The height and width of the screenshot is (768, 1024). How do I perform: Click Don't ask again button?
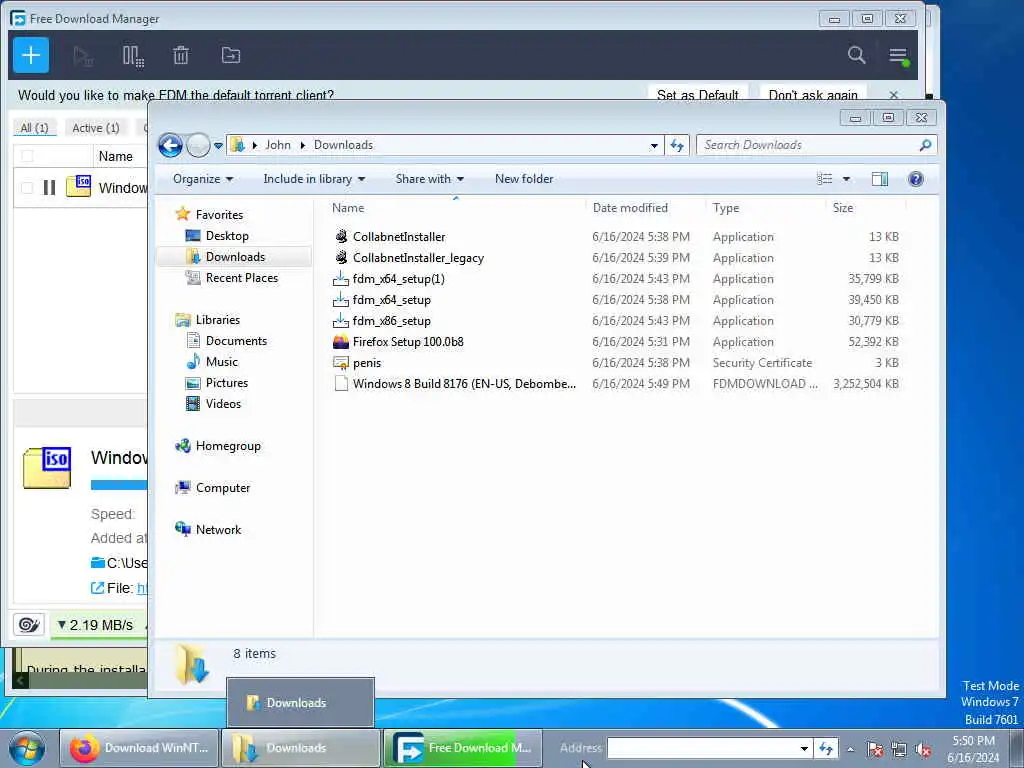coord(813,95)
